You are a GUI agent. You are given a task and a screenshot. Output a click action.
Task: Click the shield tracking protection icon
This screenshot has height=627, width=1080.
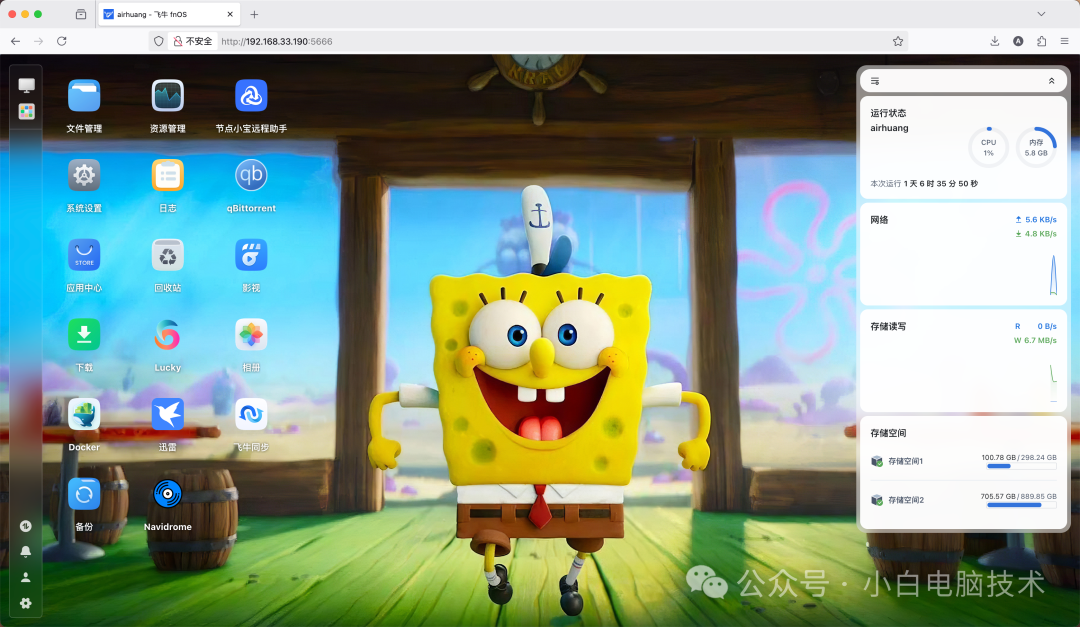click(x=158, y=41)
